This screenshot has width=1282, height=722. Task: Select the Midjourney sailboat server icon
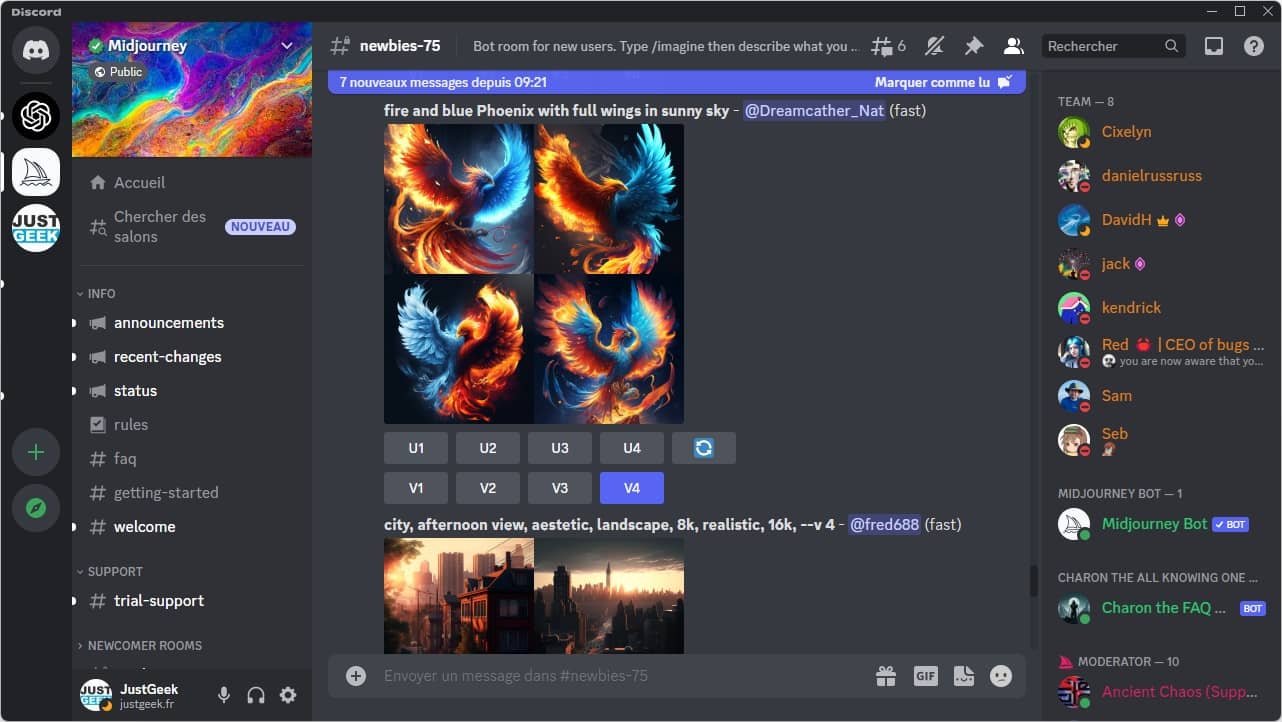click(36, 173)
